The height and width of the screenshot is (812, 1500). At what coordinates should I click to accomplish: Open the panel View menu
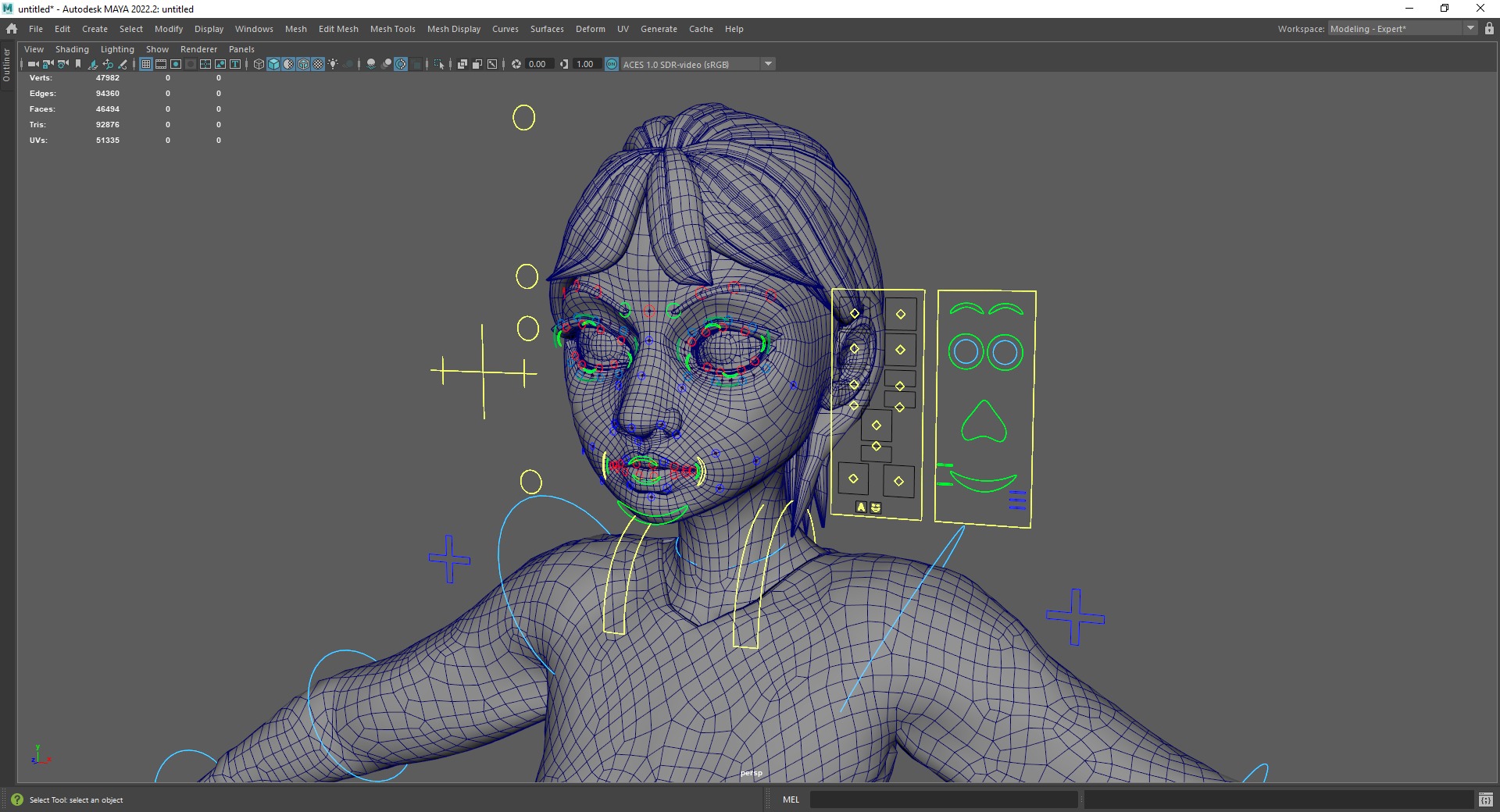(x=34, y=49)
